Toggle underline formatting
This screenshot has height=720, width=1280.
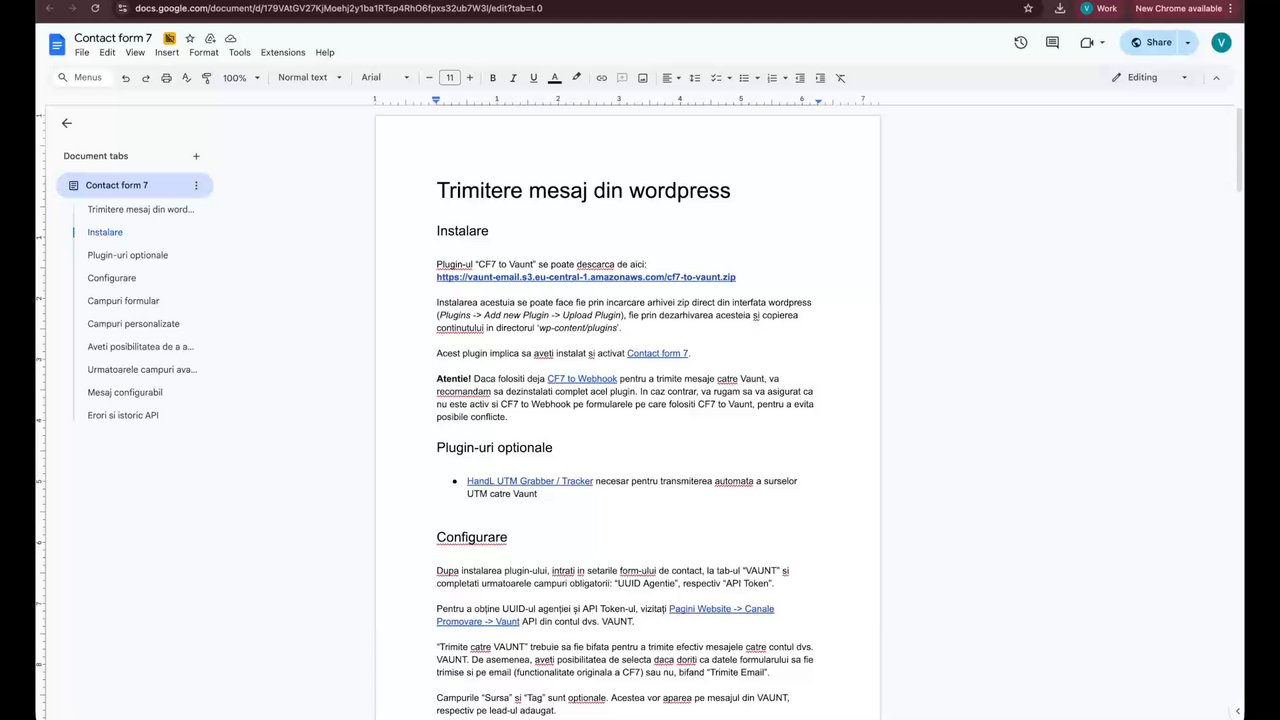(x=533, y=78)
